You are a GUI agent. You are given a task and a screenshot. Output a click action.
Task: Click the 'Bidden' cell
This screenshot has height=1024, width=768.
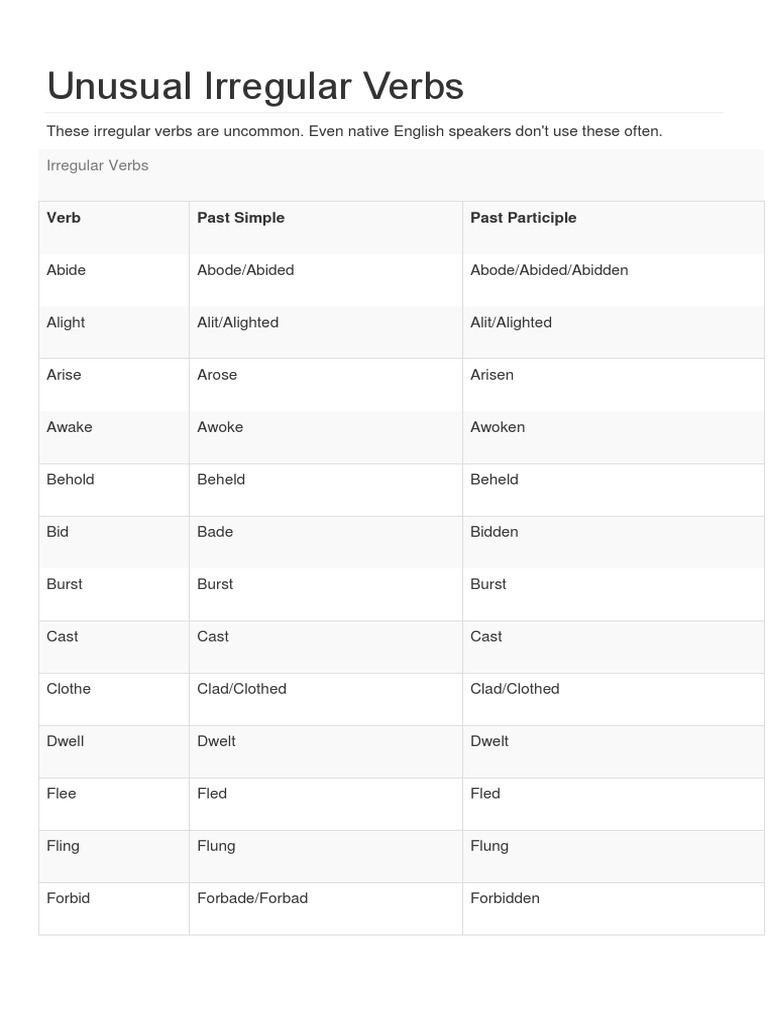[x=494, y=532]
